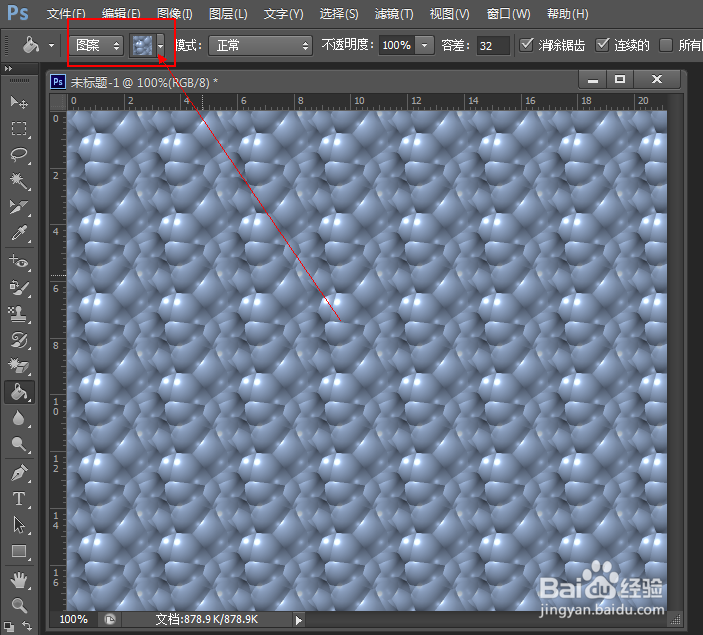Click the opacity value field
The width and height of the screenshot is (703, 635).
pos(397,45)
